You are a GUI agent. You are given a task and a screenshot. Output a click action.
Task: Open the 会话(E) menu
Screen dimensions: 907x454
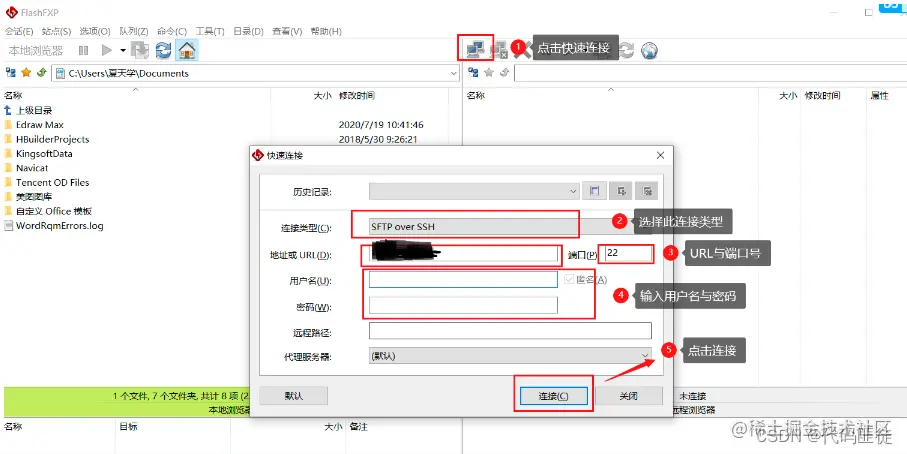point(19,31)
